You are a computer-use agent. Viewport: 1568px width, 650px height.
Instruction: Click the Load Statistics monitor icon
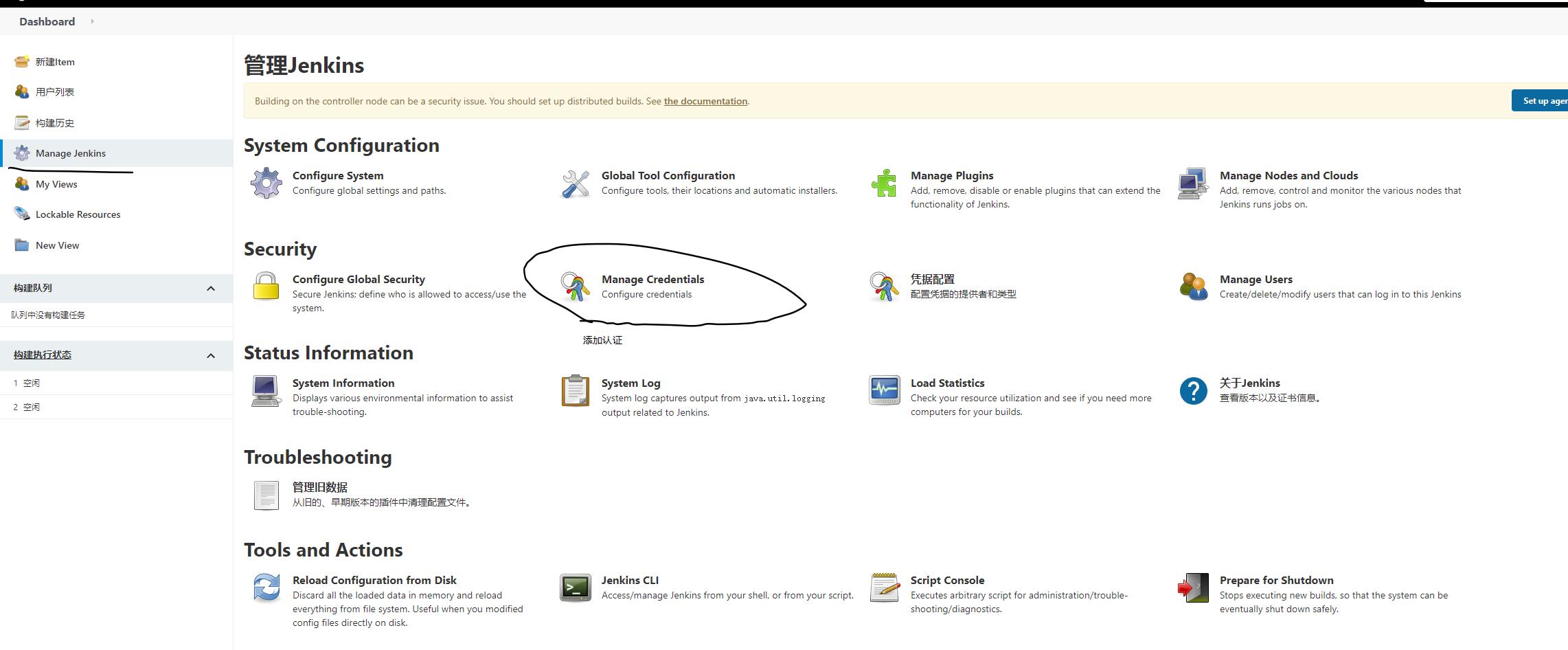pos(885,391)
